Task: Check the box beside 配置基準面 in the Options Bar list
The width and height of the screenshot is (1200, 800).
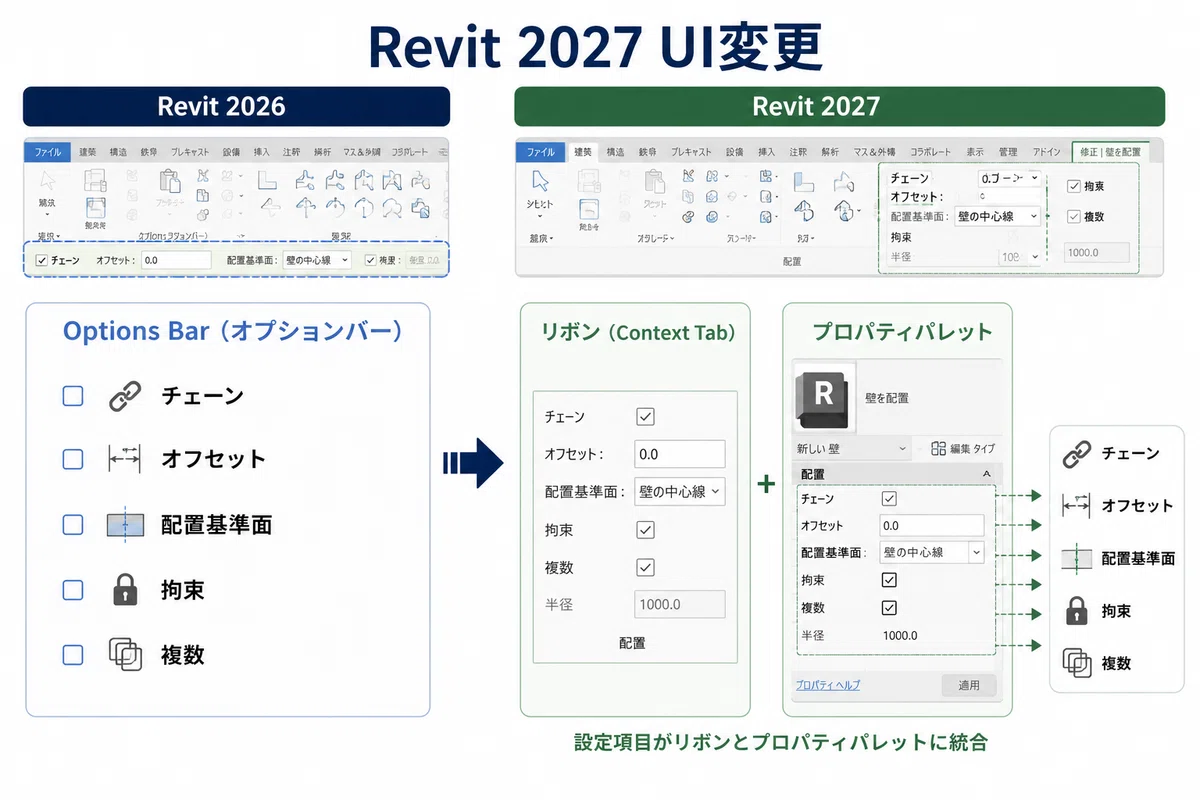Action: point(73,525)
